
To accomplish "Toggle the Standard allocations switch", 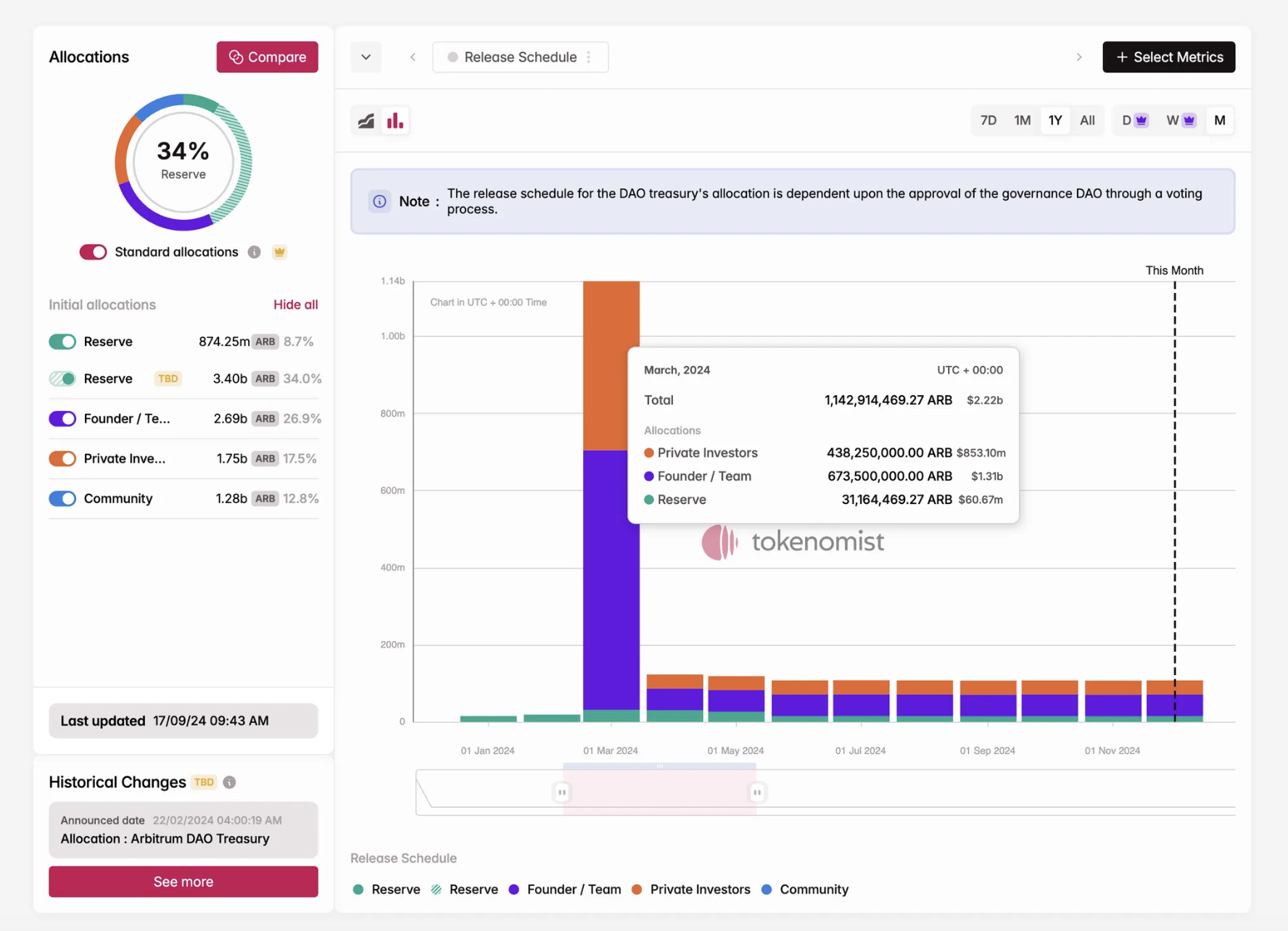I will pos(93,252).
